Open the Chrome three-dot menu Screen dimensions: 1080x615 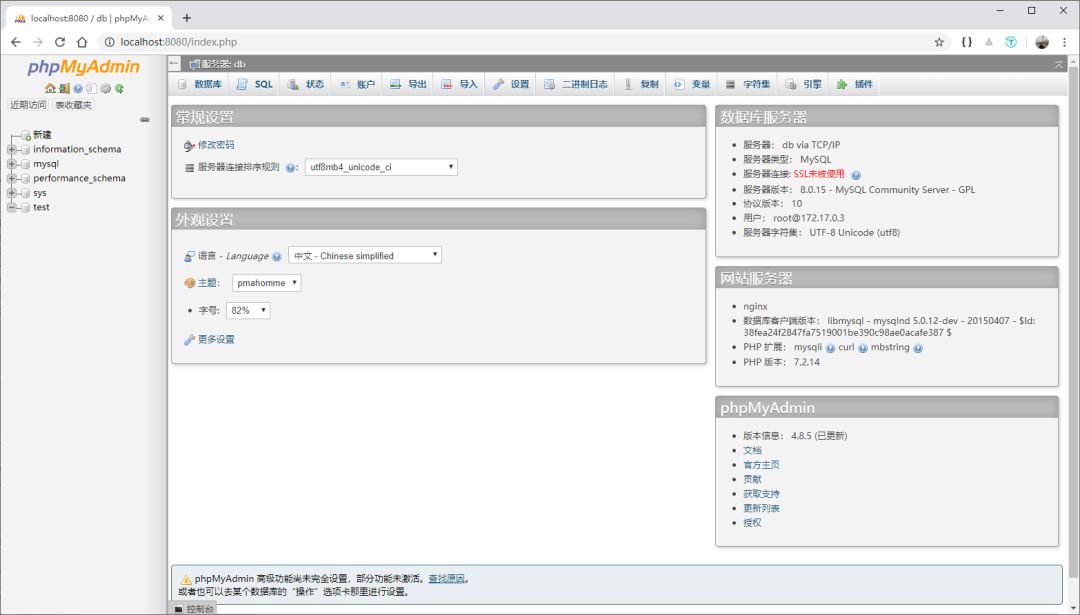click(x=1064, y=42)
